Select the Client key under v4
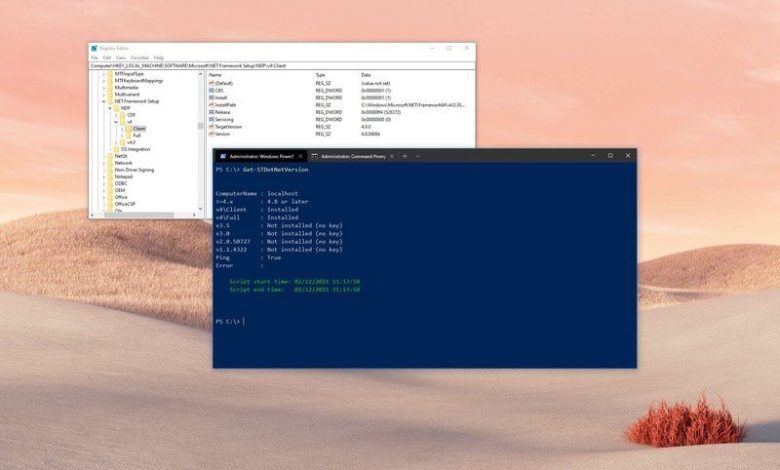 [139, 129]
